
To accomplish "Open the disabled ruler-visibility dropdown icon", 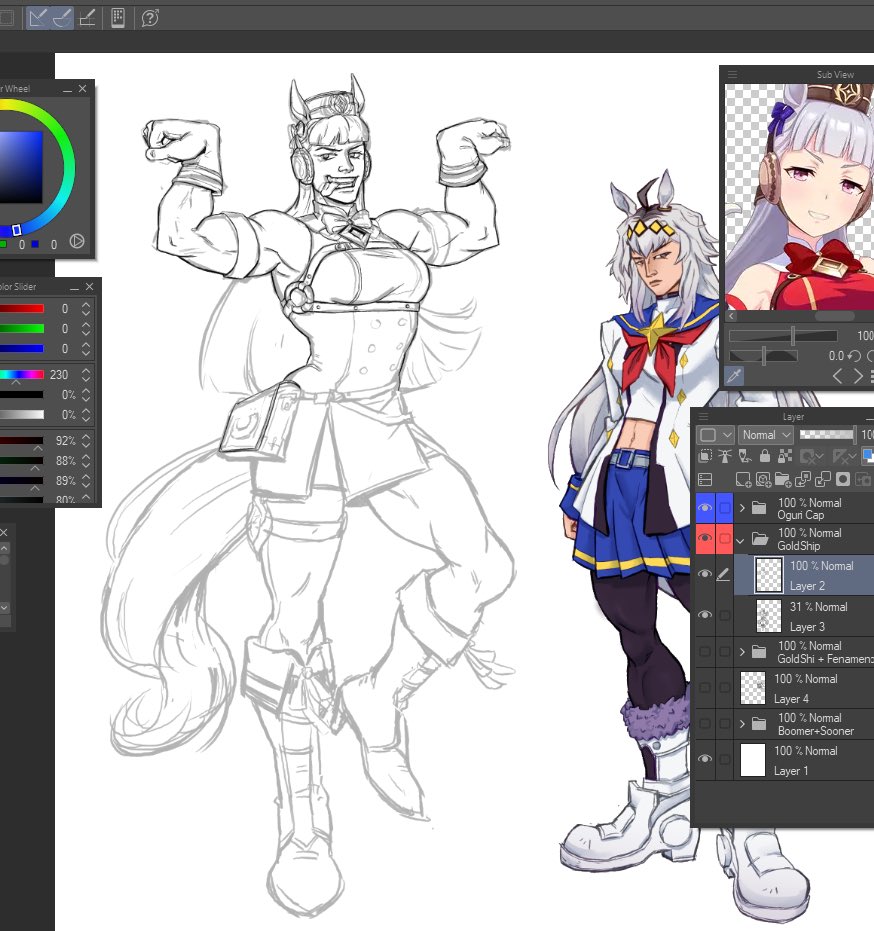I will tap(844, 456).
